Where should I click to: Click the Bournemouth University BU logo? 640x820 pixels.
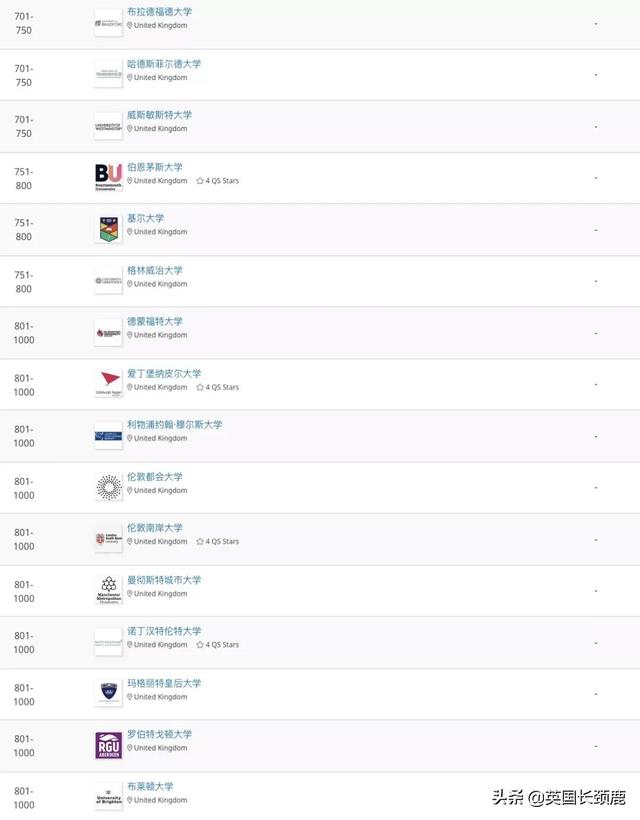pyautogui.click(x=108, y=177)
